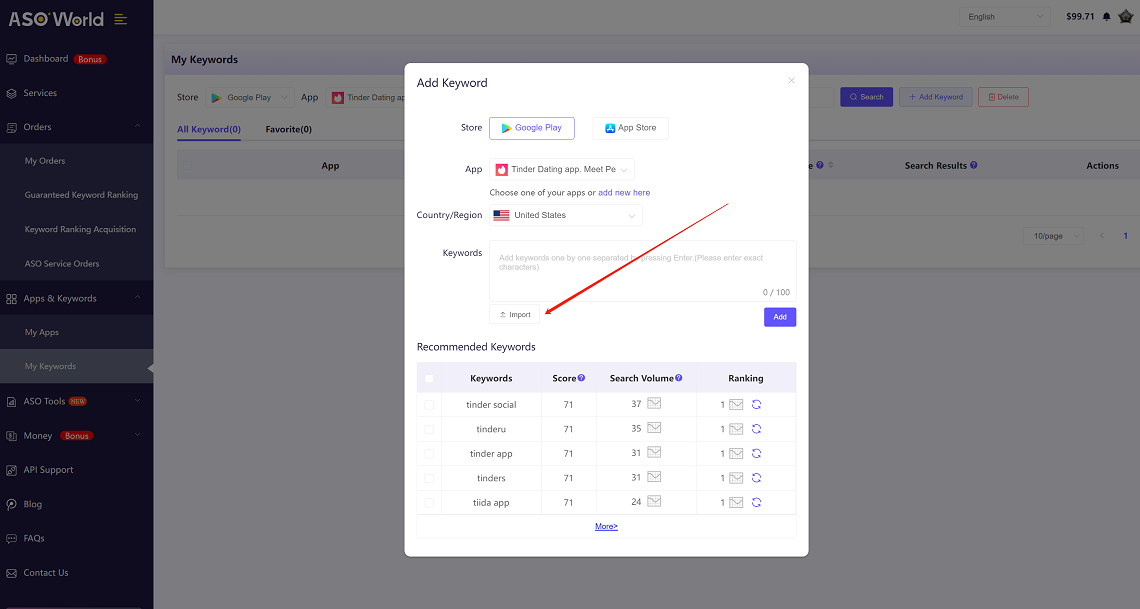The height and width of the screenshot is (609, 1140).
Task: Click the Apps & Keywords grid icon
Action: pos(12,299)
